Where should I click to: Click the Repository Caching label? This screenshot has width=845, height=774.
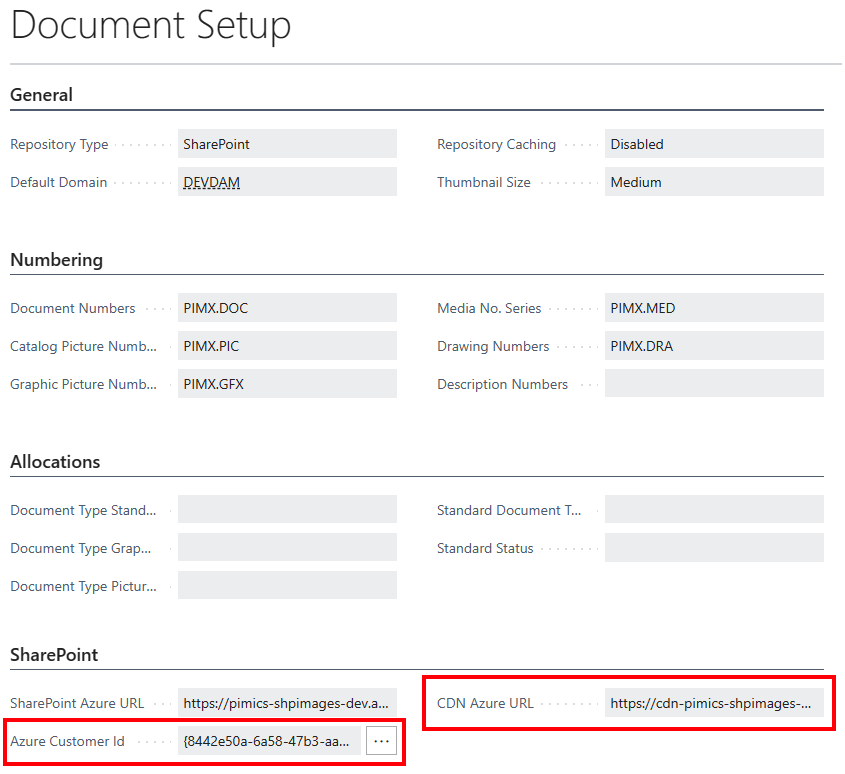coord(496,144)
